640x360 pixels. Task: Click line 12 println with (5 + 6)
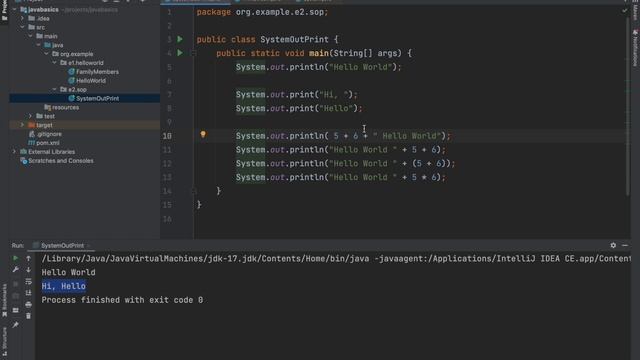point(345,163)
